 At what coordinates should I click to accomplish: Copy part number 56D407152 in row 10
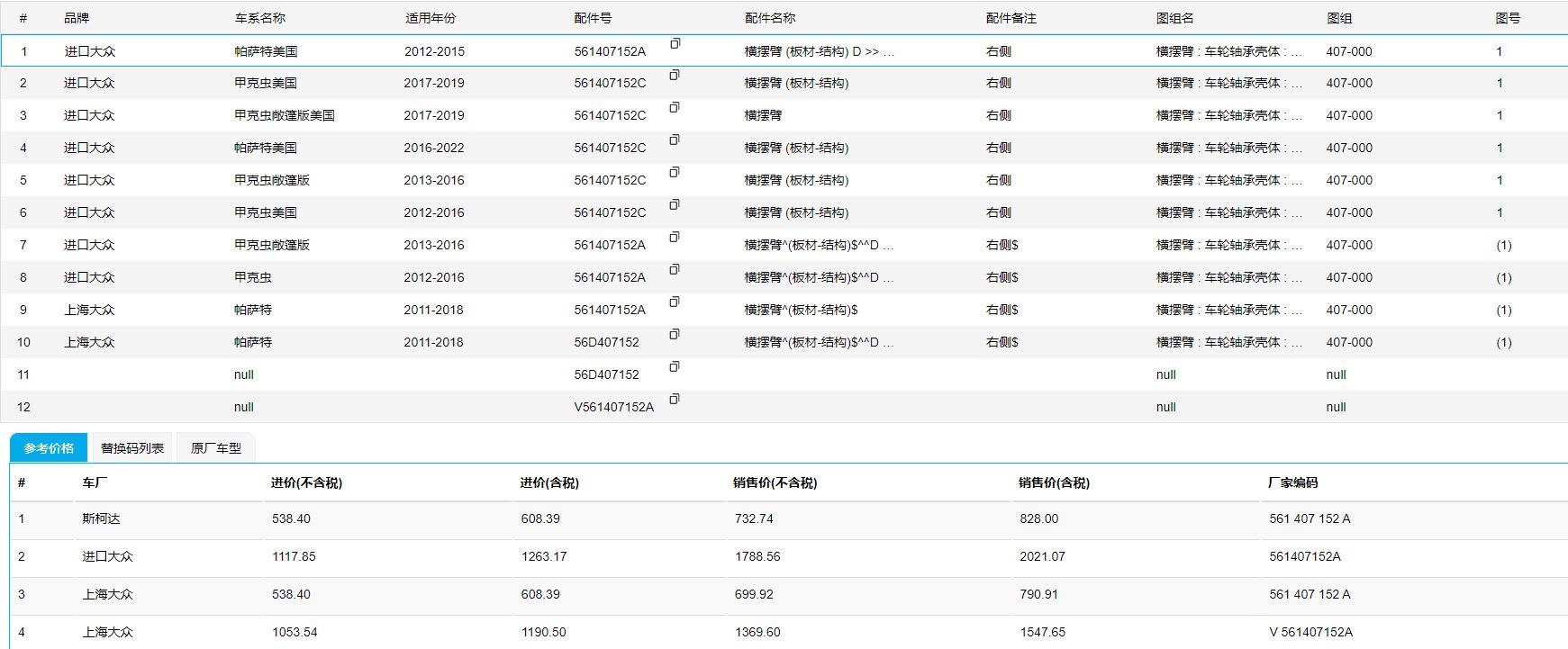tap(675, 335)
